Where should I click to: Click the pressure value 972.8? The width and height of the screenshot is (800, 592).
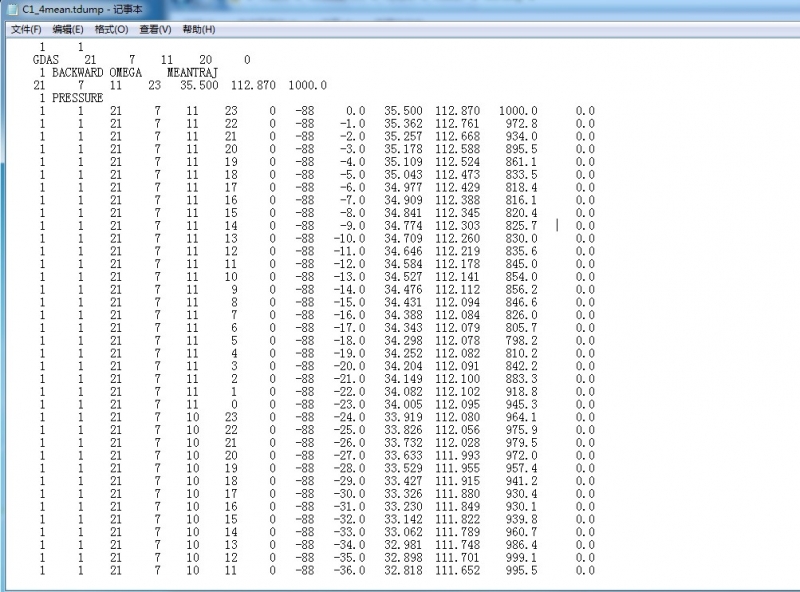coord(520,123)
